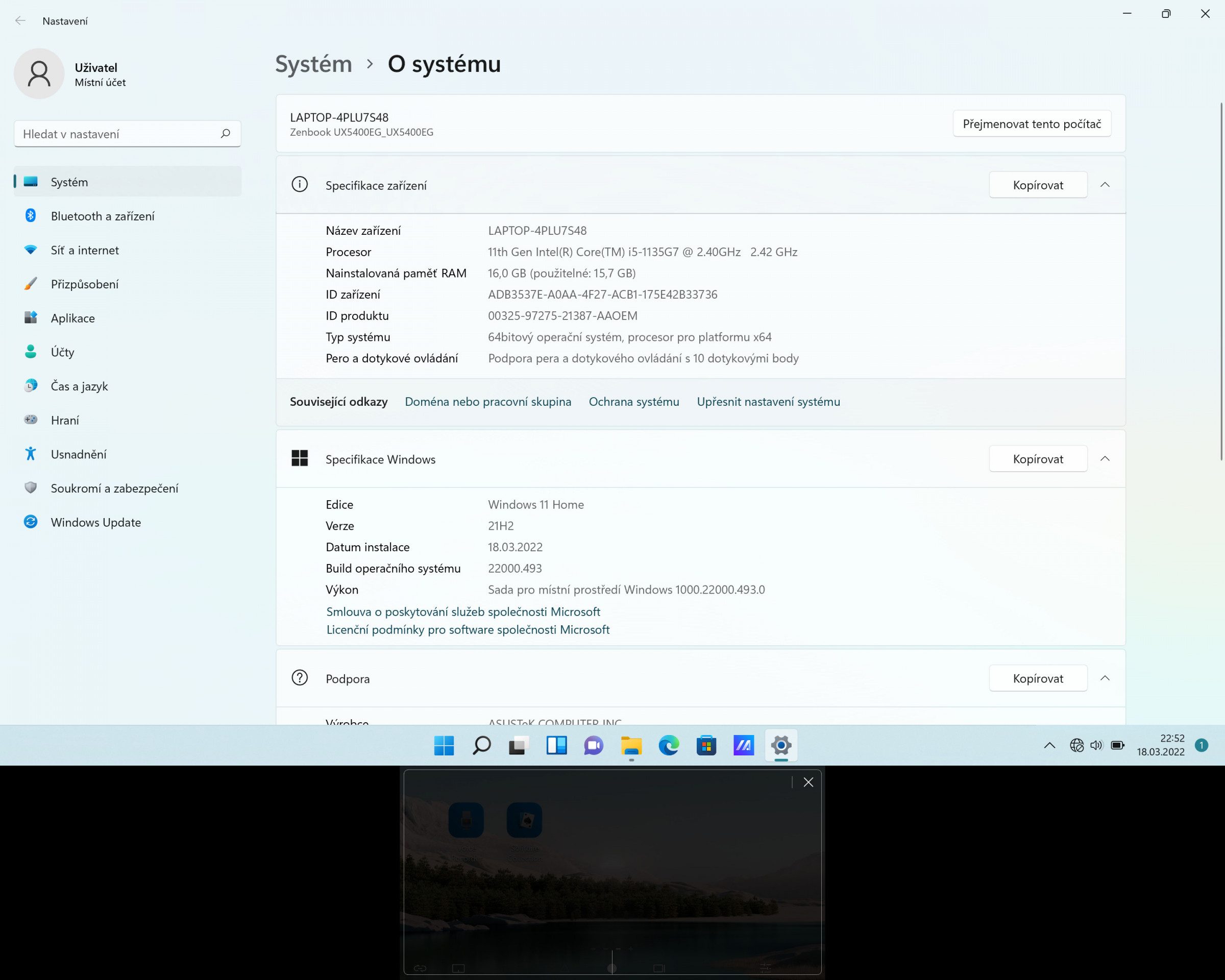This screenshot has height=980, width=1225.
Task: Focus the Hledat v nastavení field
Action: click(x=127, y=134)
